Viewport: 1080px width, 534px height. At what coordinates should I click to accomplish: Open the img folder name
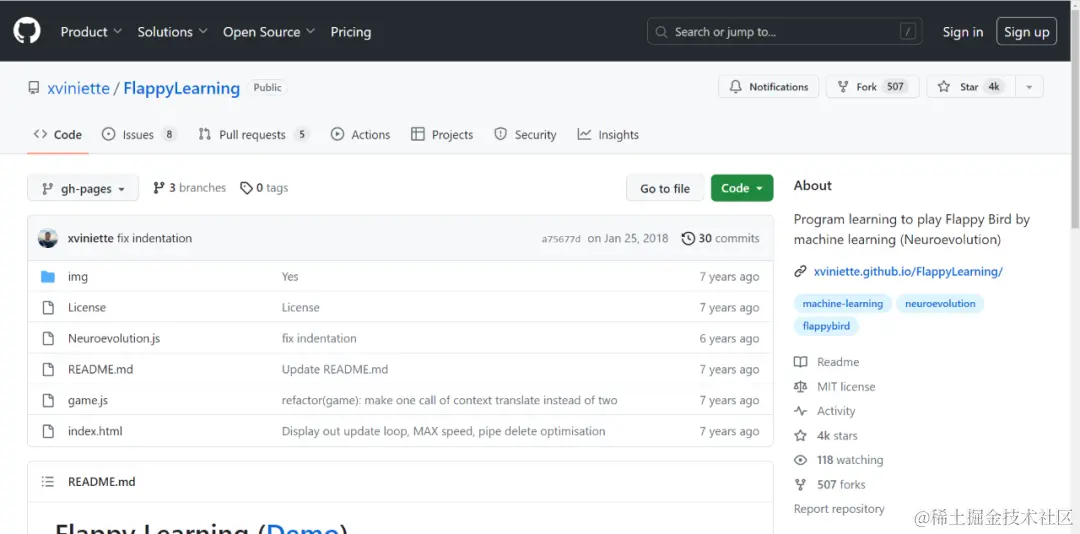click(78, 276)
